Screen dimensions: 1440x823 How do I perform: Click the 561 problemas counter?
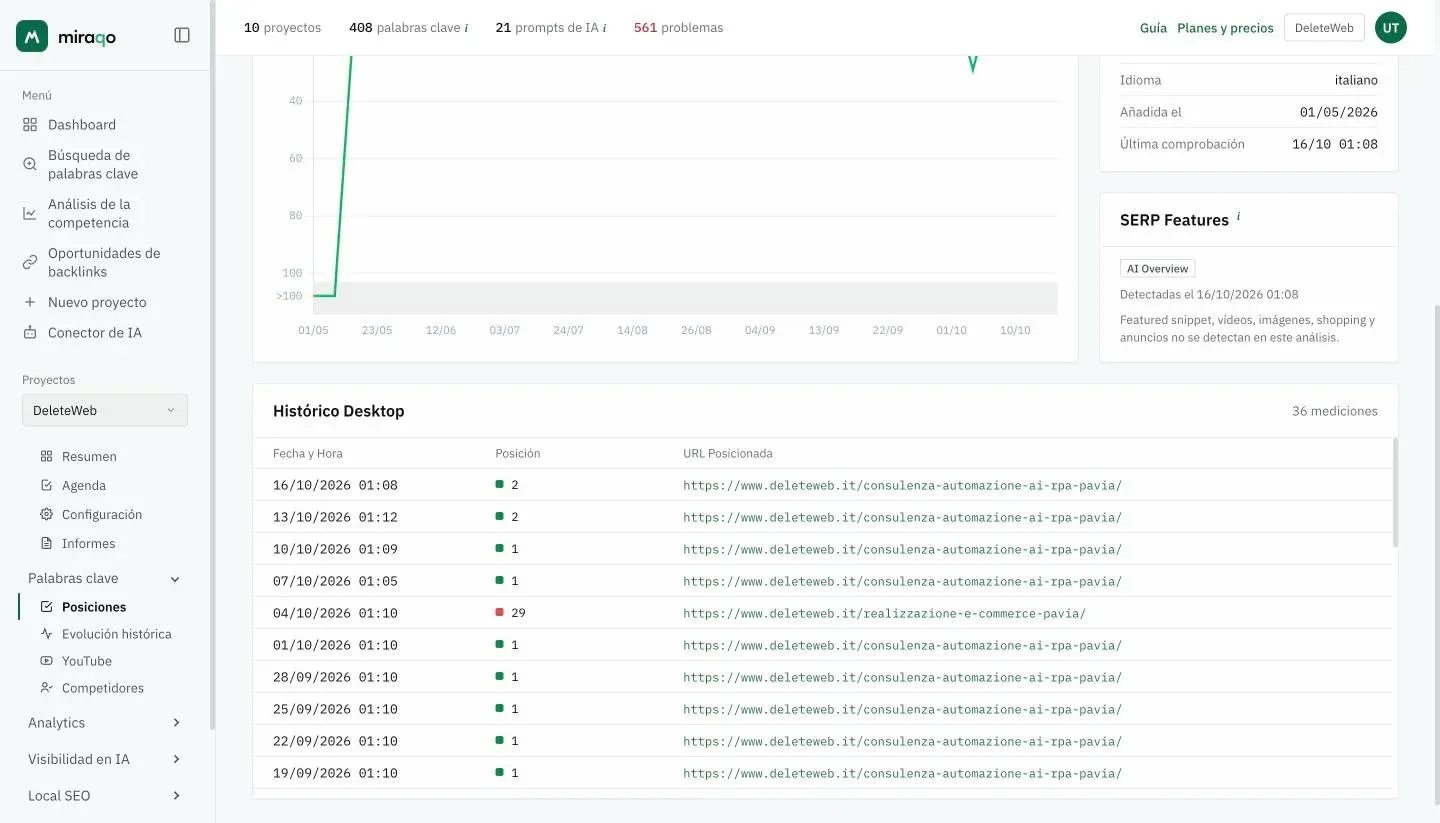(x=678, y=28)
